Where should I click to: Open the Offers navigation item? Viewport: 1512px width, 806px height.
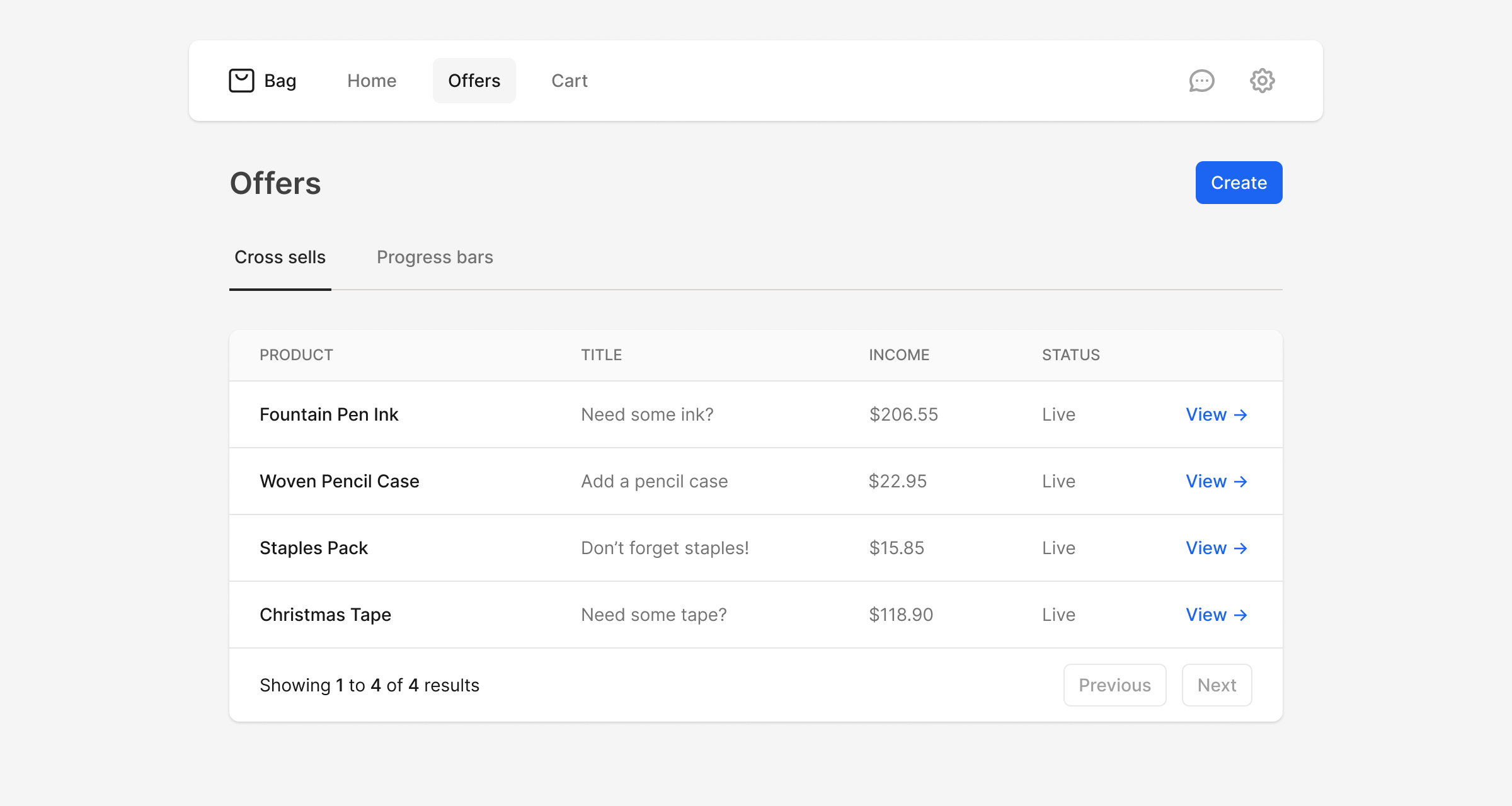(x=474, y=81)
